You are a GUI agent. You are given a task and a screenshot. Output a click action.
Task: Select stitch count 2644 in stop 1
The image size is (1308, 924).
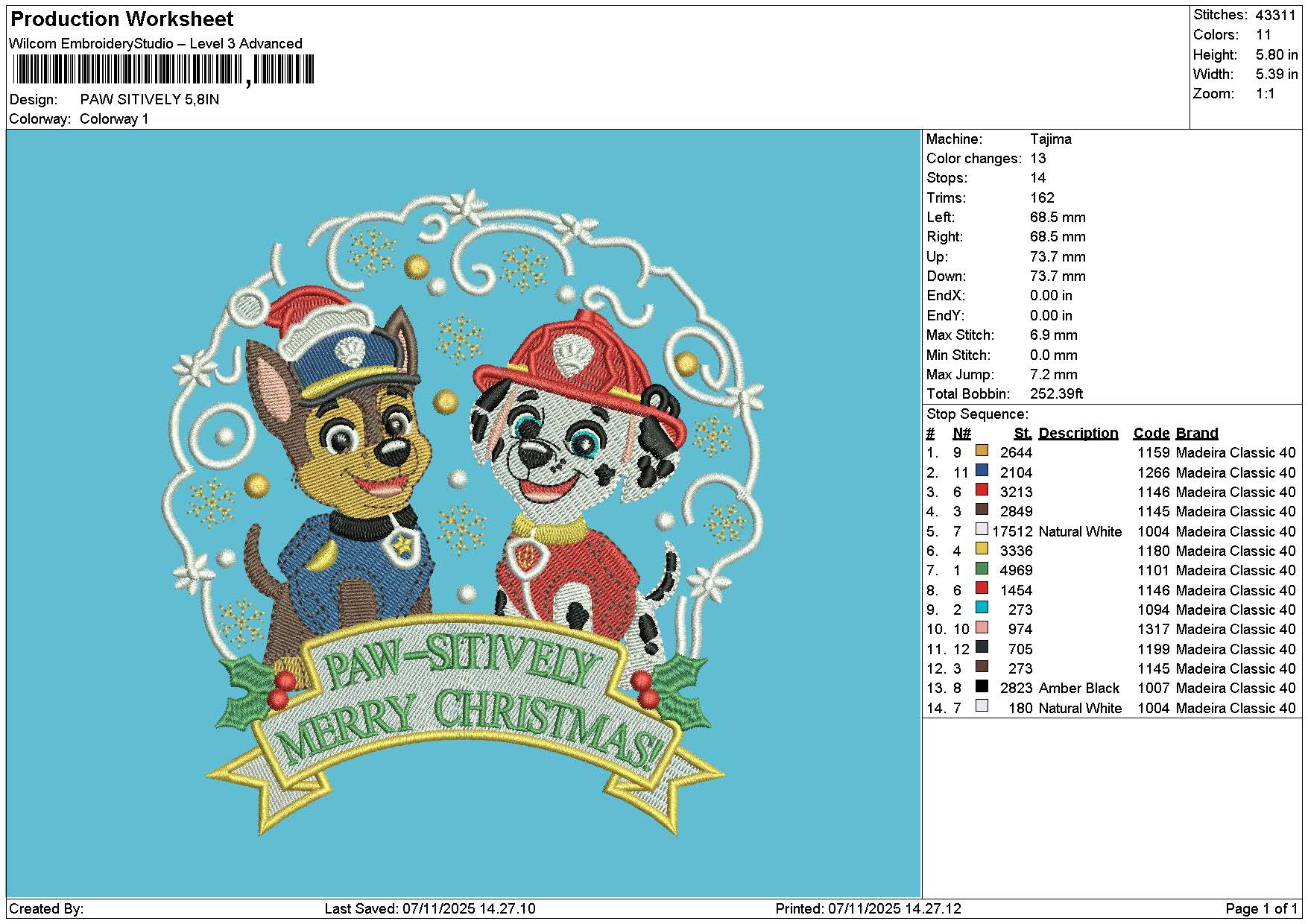coord(1017,453)
